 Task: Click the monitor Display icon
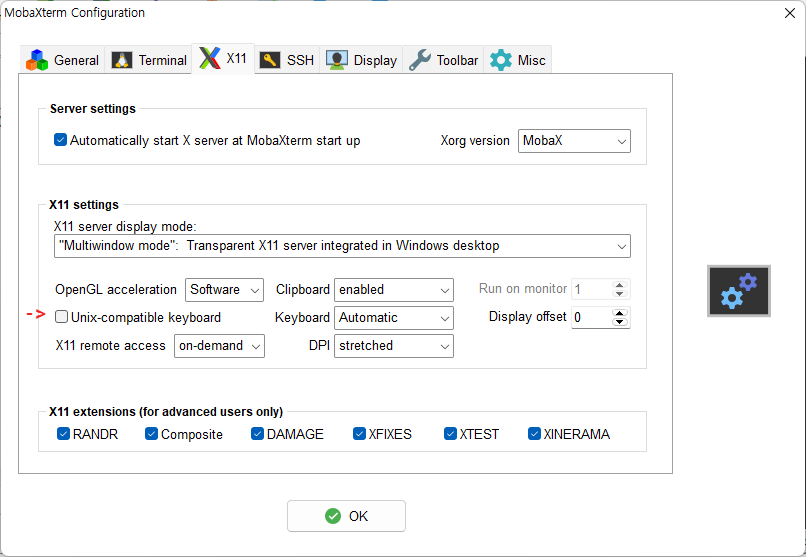[337, 60]
